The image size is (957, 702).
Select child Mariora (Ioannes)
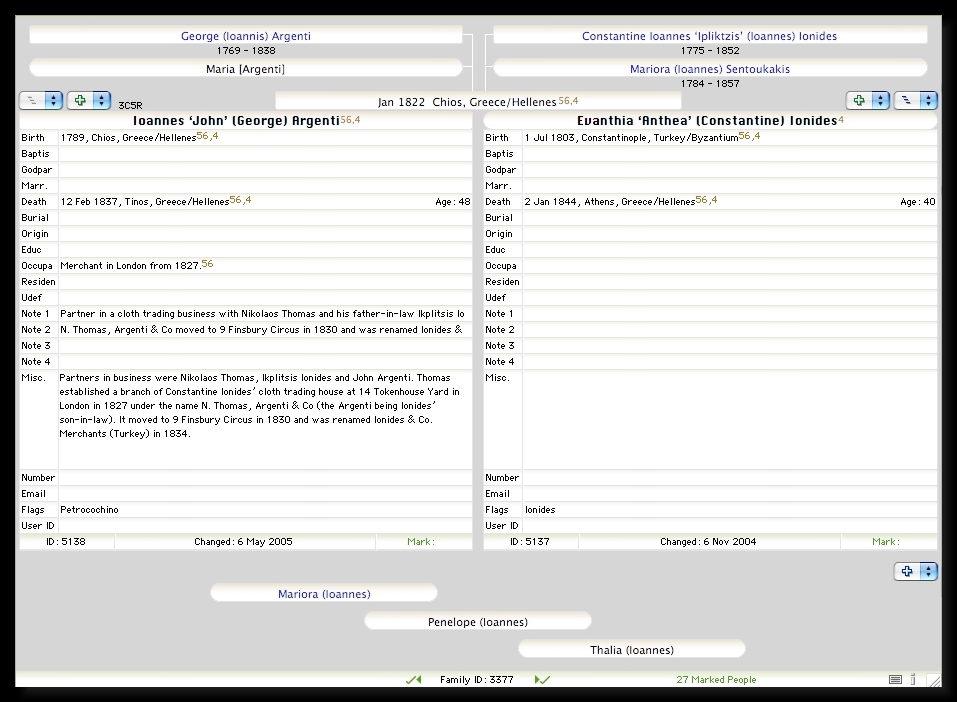(324, 594)
